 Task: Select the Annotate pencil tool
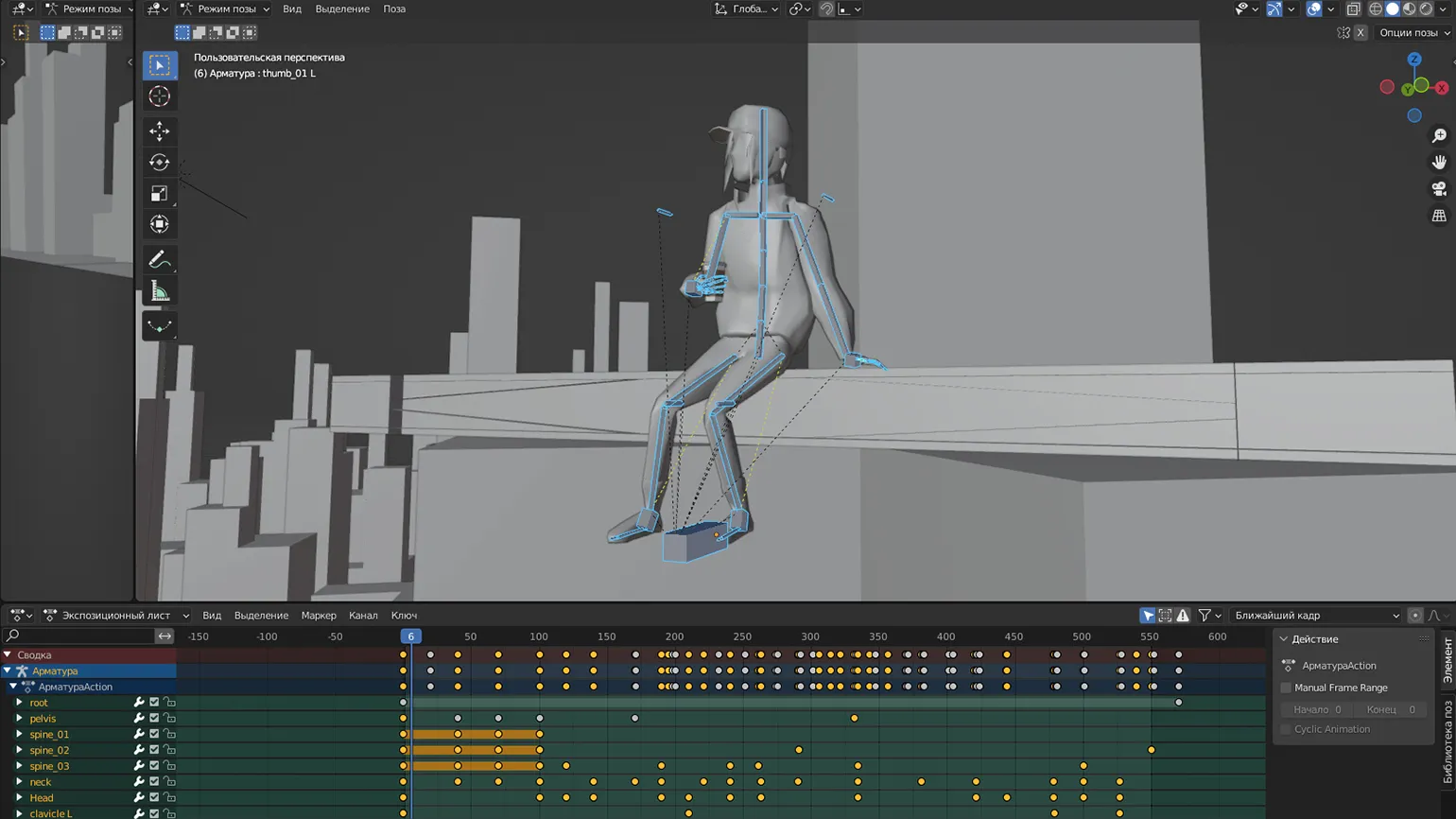click(x=159, y=260)
